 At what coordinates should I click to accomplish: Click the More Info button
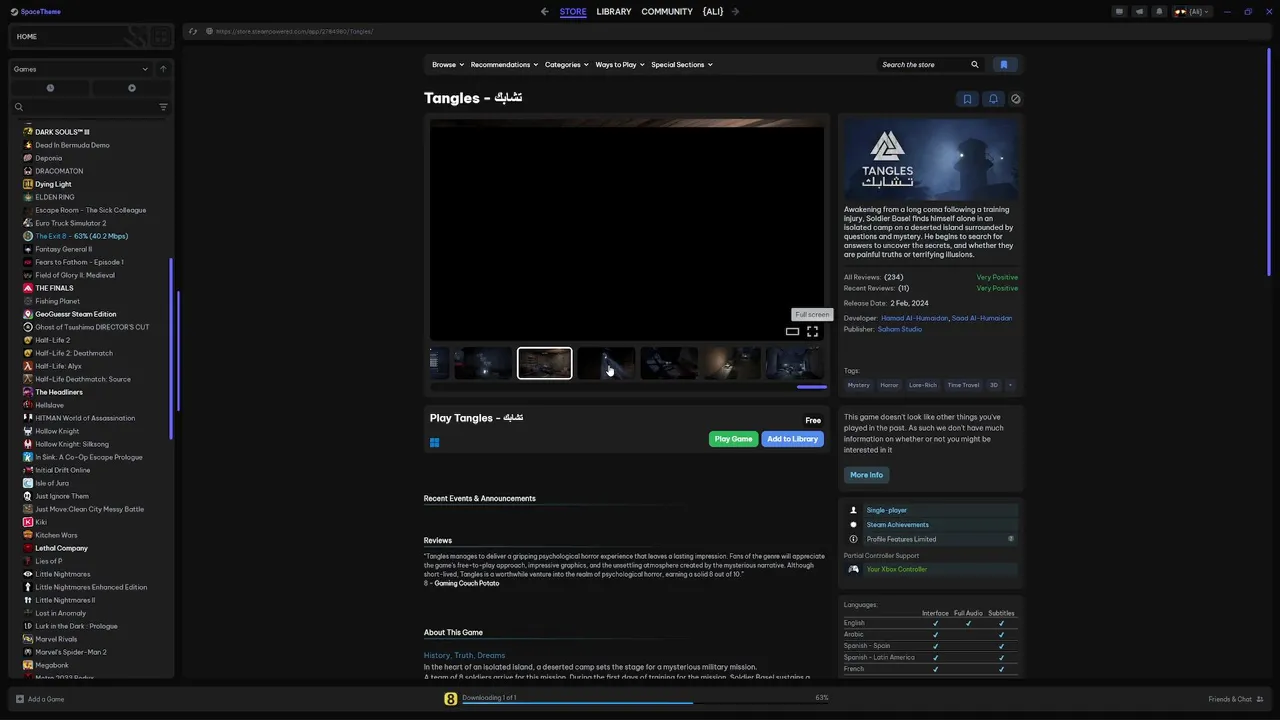click(x=866, y=475)
